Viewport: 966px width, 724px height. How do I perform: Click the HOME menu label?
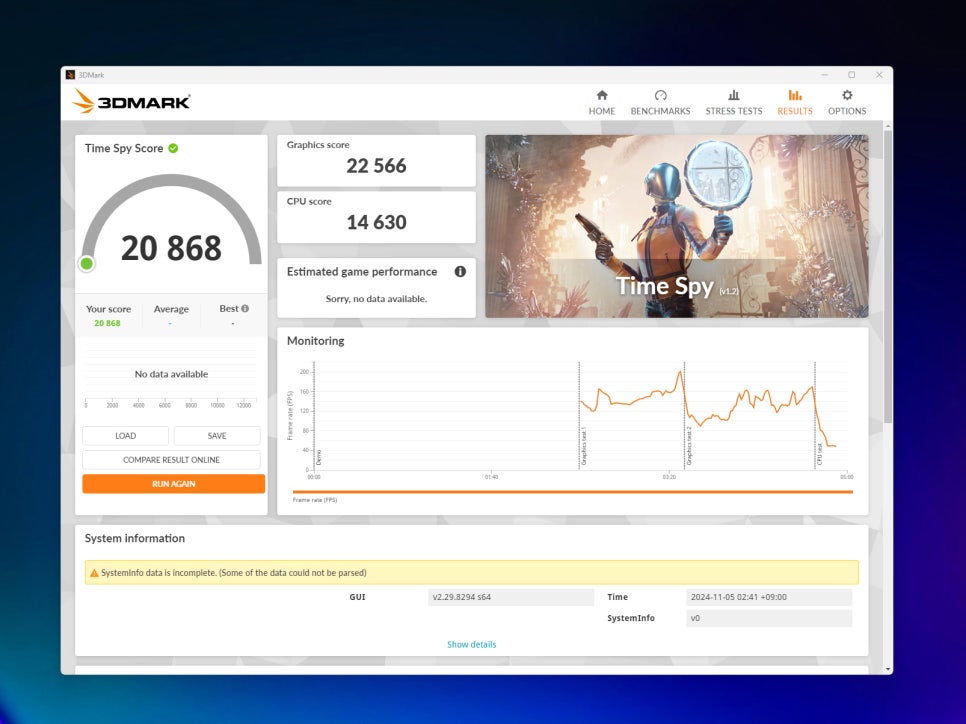[x=602, y=111]
